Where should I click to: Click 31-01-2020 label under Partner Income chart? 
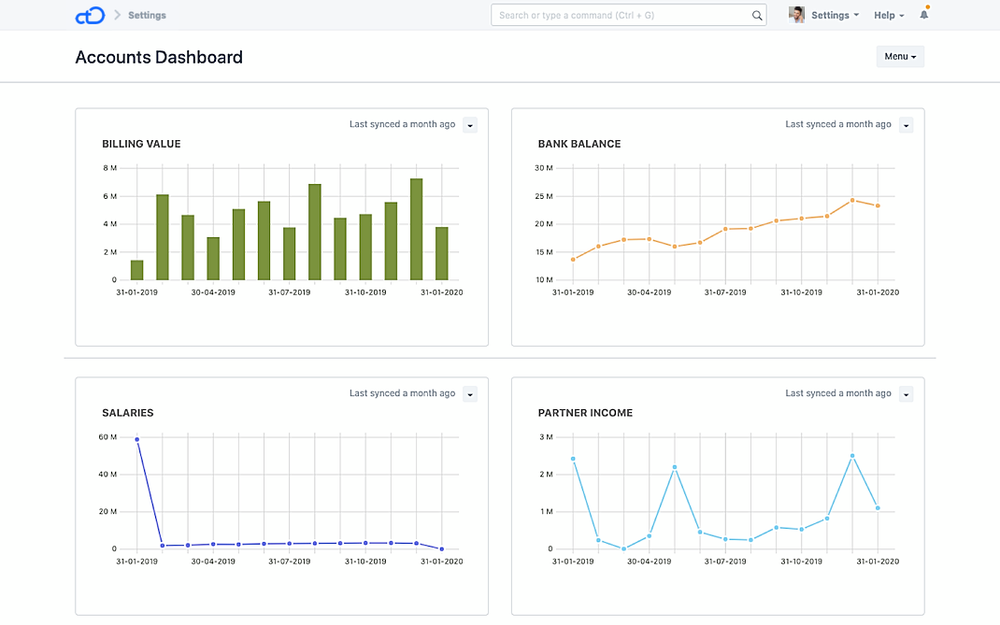coord(878,562)
